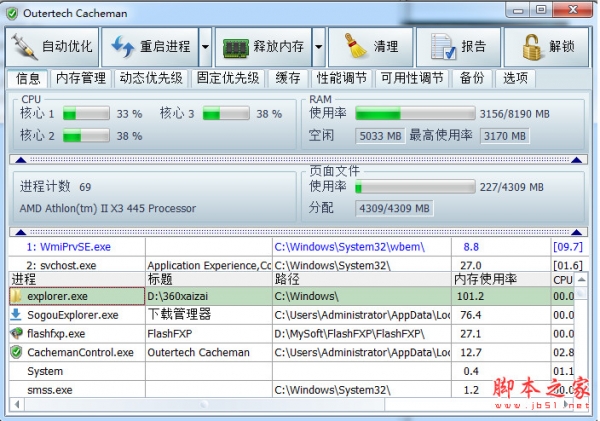600x421 pixels.
Task: Click the 报告 document icon
Action: (x=443, y=47)
